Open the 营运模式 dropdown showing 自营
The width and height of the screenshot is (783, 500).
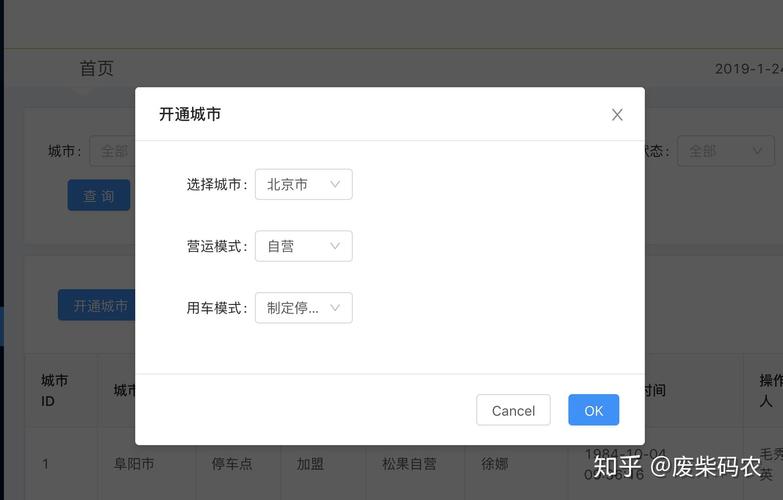click(x=304, y=246)
